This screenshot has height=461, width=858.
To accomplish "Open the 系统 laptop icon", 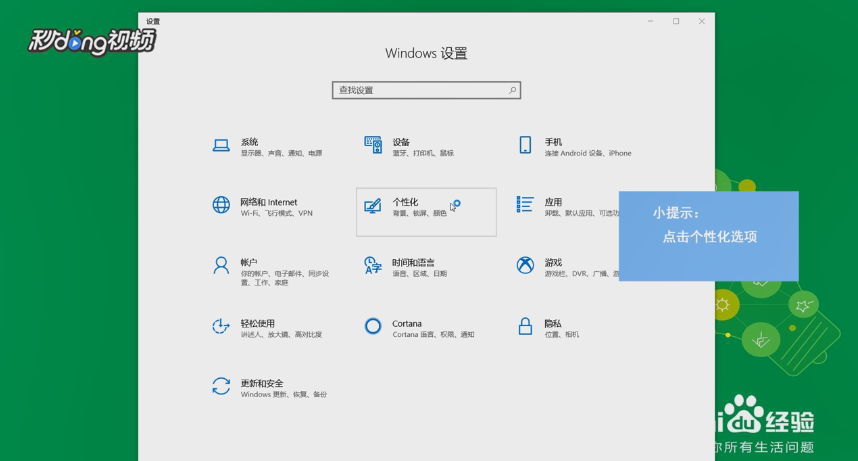I will (x=221, y=146).
